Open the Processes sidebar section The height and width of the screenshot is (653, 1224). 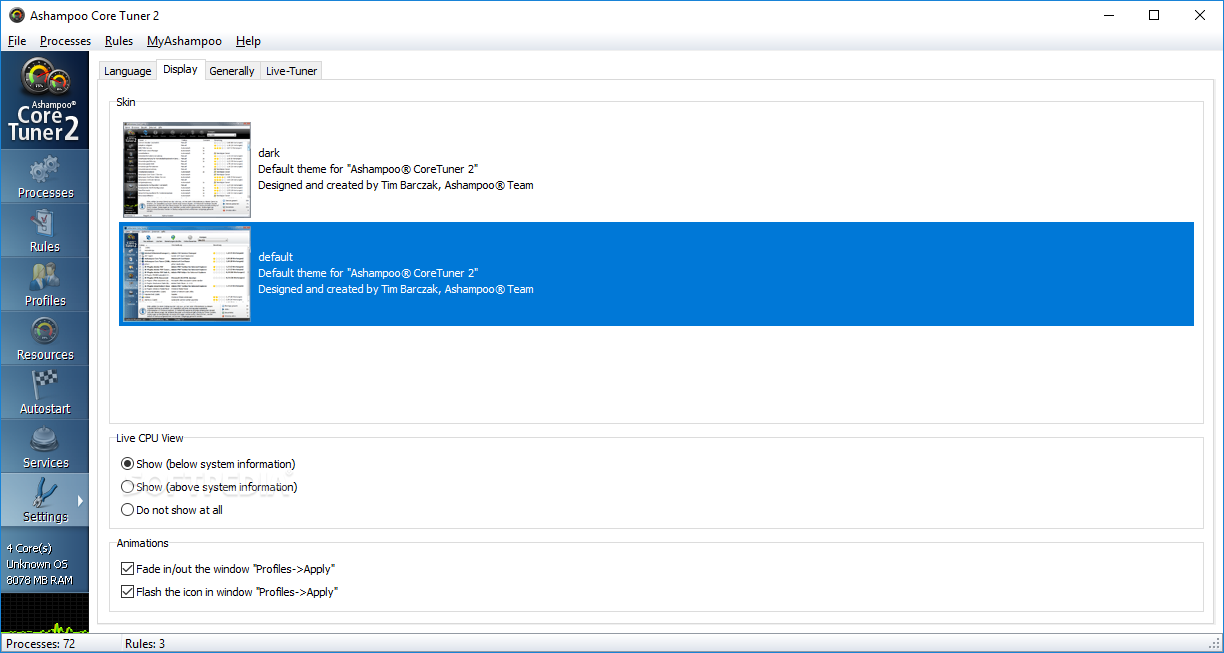45,177
